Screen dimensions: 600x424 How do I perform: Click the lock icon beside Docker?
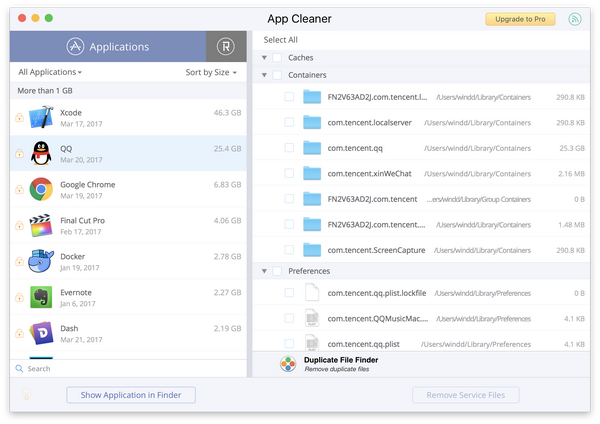pos(19,261)
